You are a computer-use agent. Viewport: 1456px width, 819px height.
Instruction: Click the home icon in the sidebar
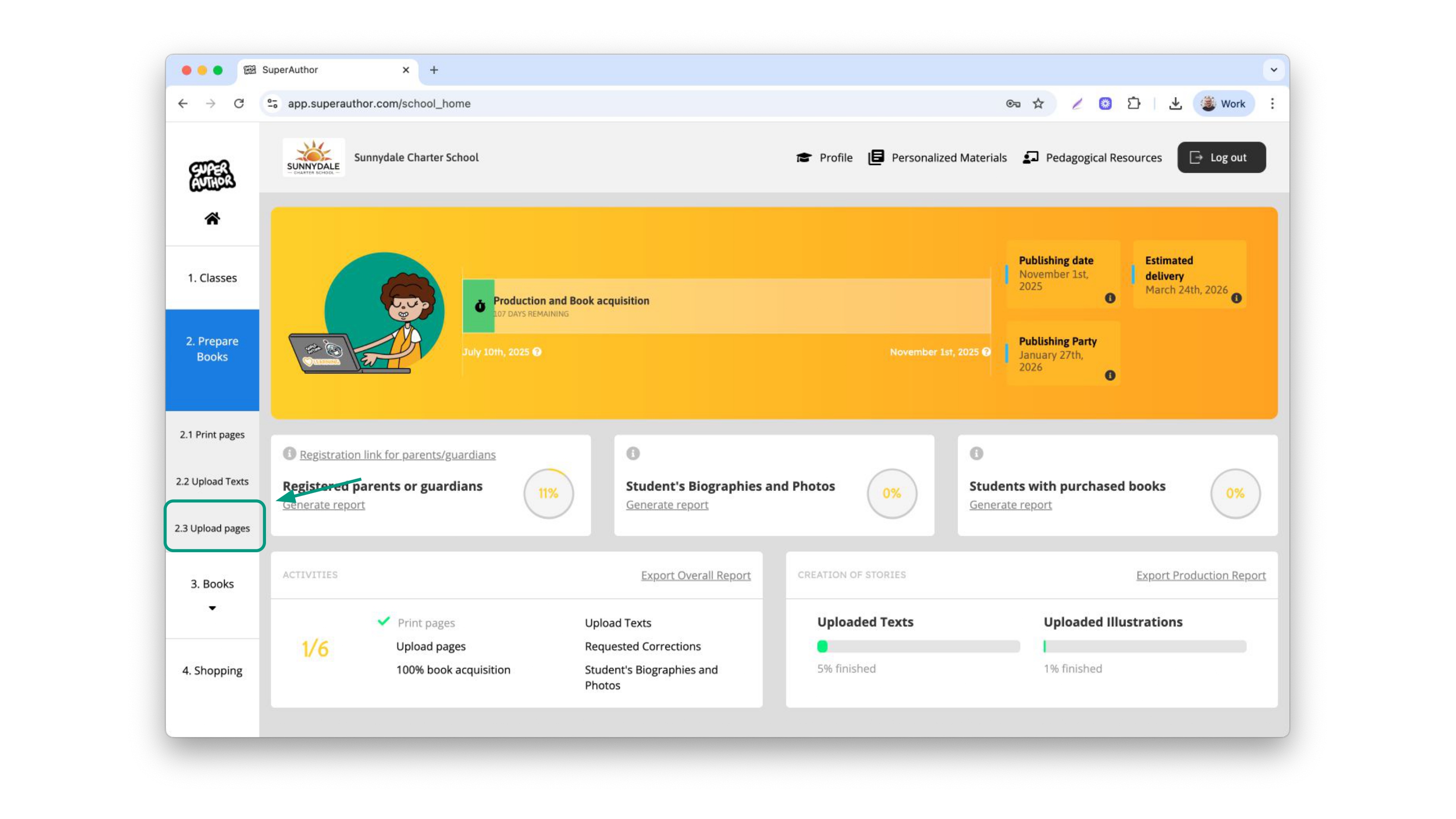pos(212,219)
